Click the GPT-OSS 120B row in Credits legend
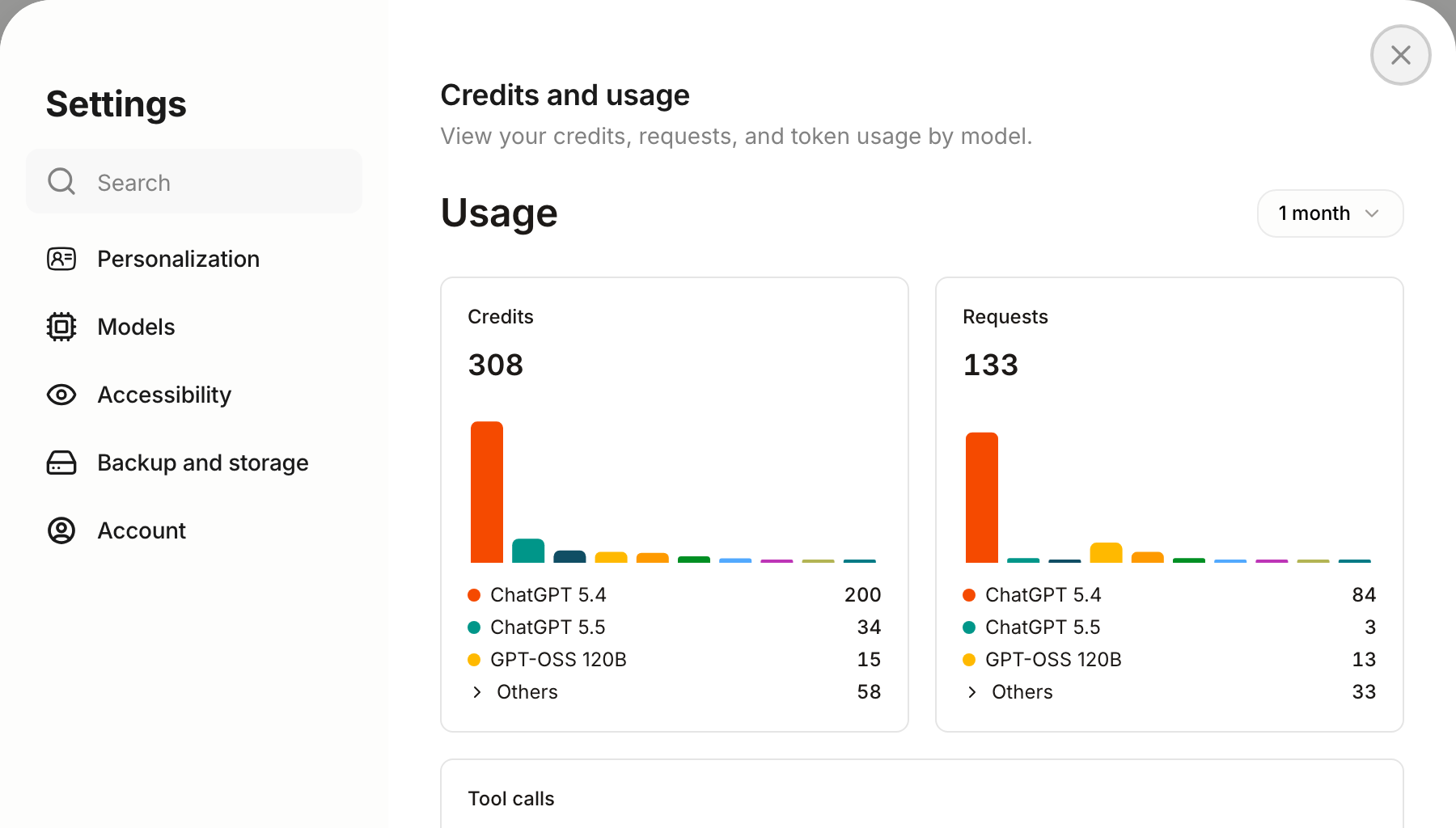The image size is (1456, 828). point(675,660)
